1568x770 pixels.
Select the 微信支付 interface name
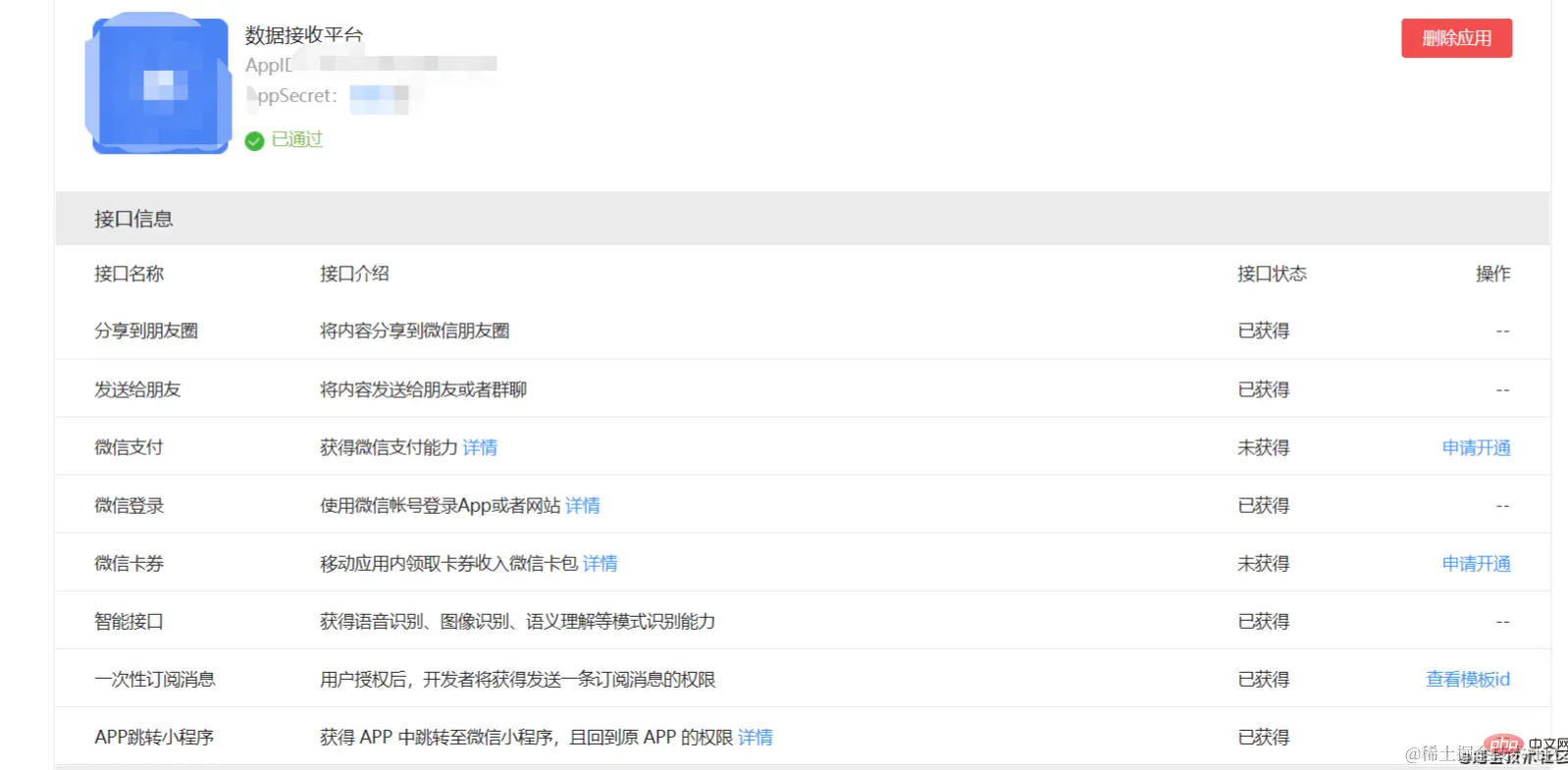[x=129, y=447]
